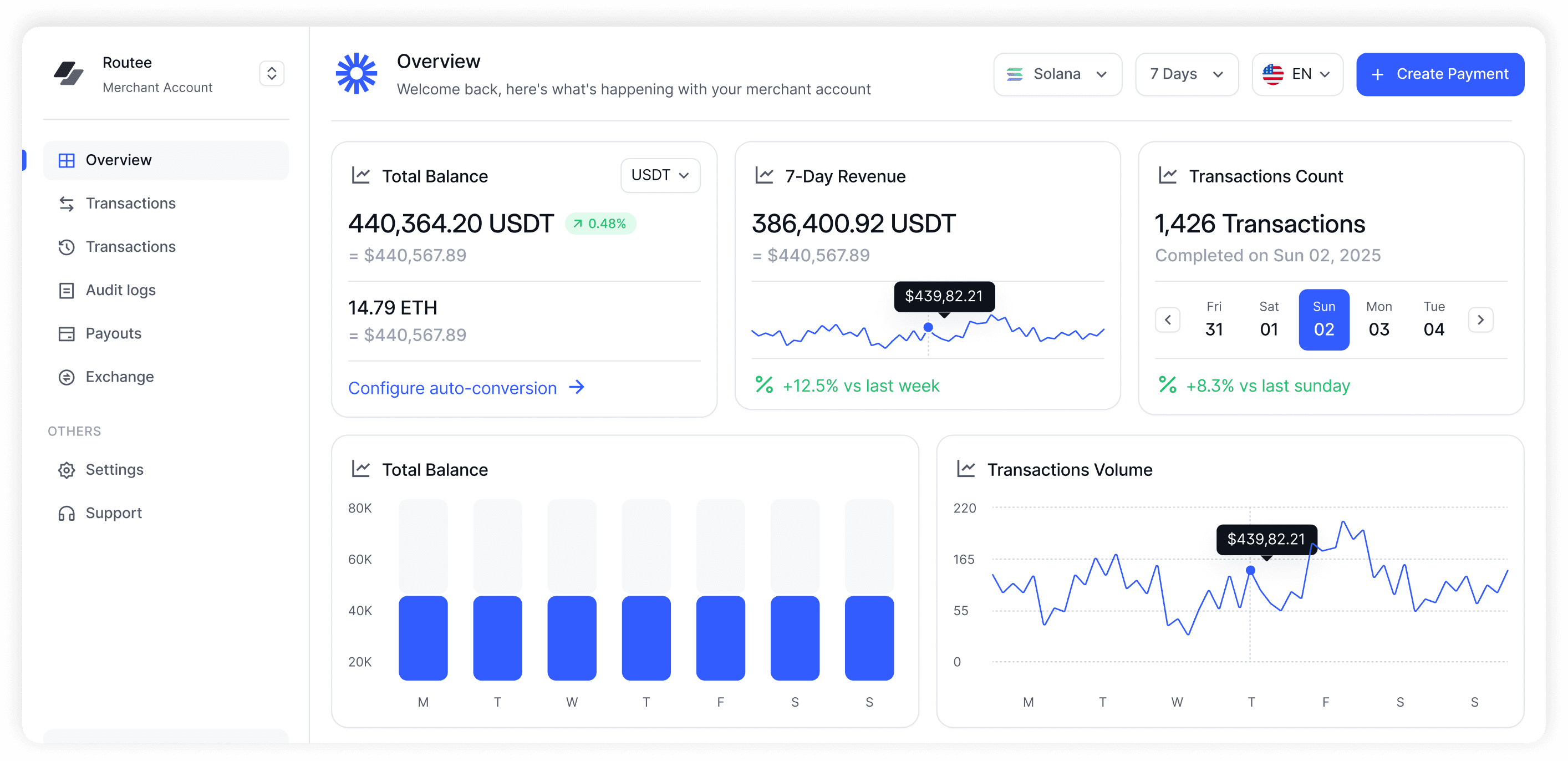This screenshot has width=1568, height=761.
Task: Click the Payouts card icon
Action: 67,333
